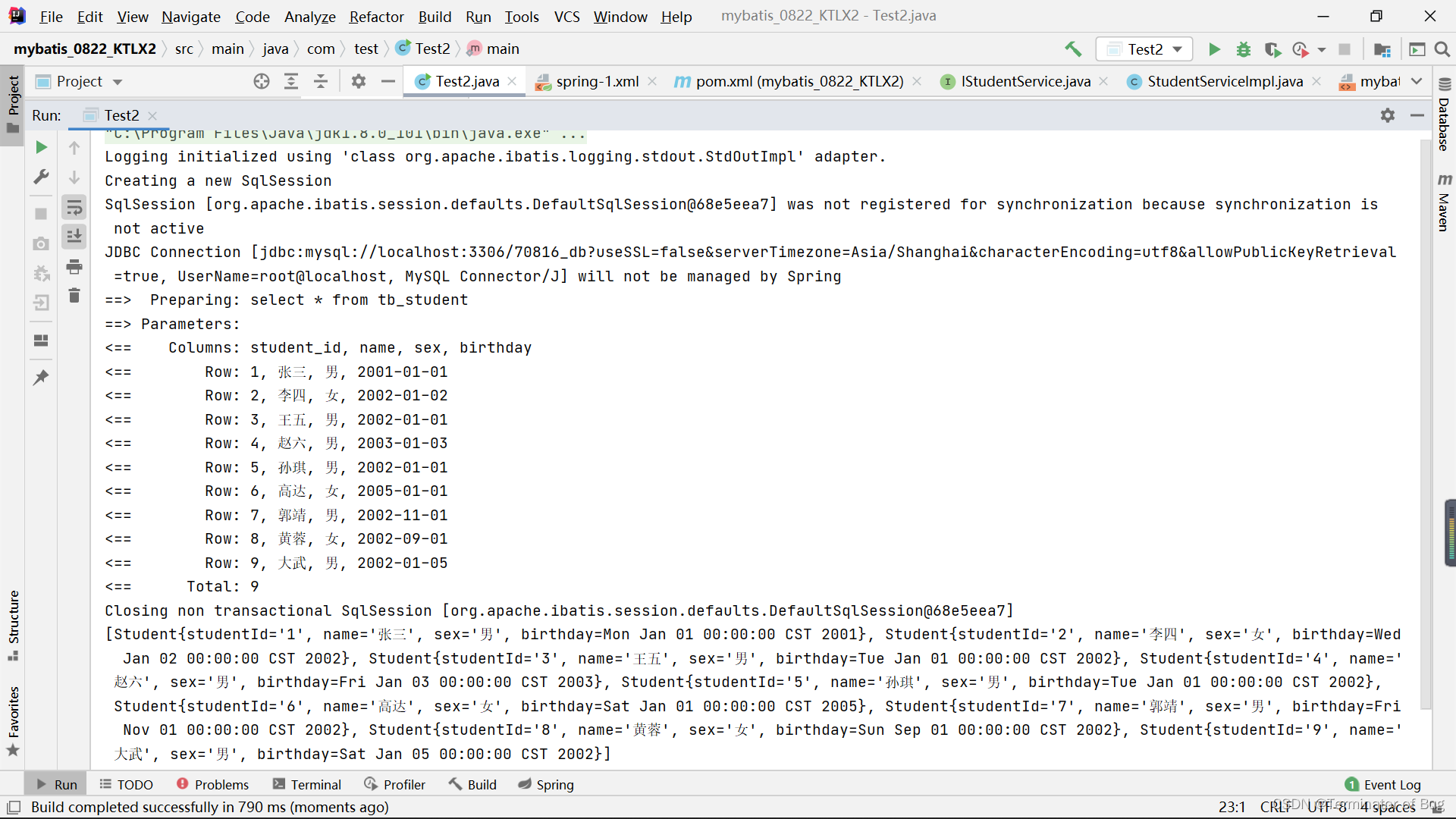Open dropdown arrow beside profiler icon

click(x=1322, y=50)
